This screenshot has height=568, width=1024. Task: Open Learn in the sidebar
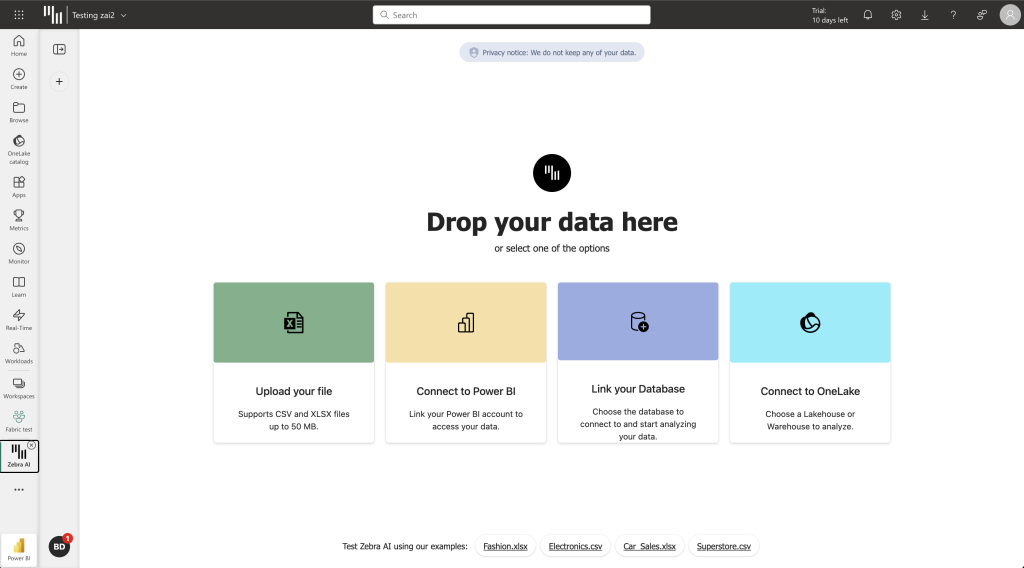[x=19, y=287]
